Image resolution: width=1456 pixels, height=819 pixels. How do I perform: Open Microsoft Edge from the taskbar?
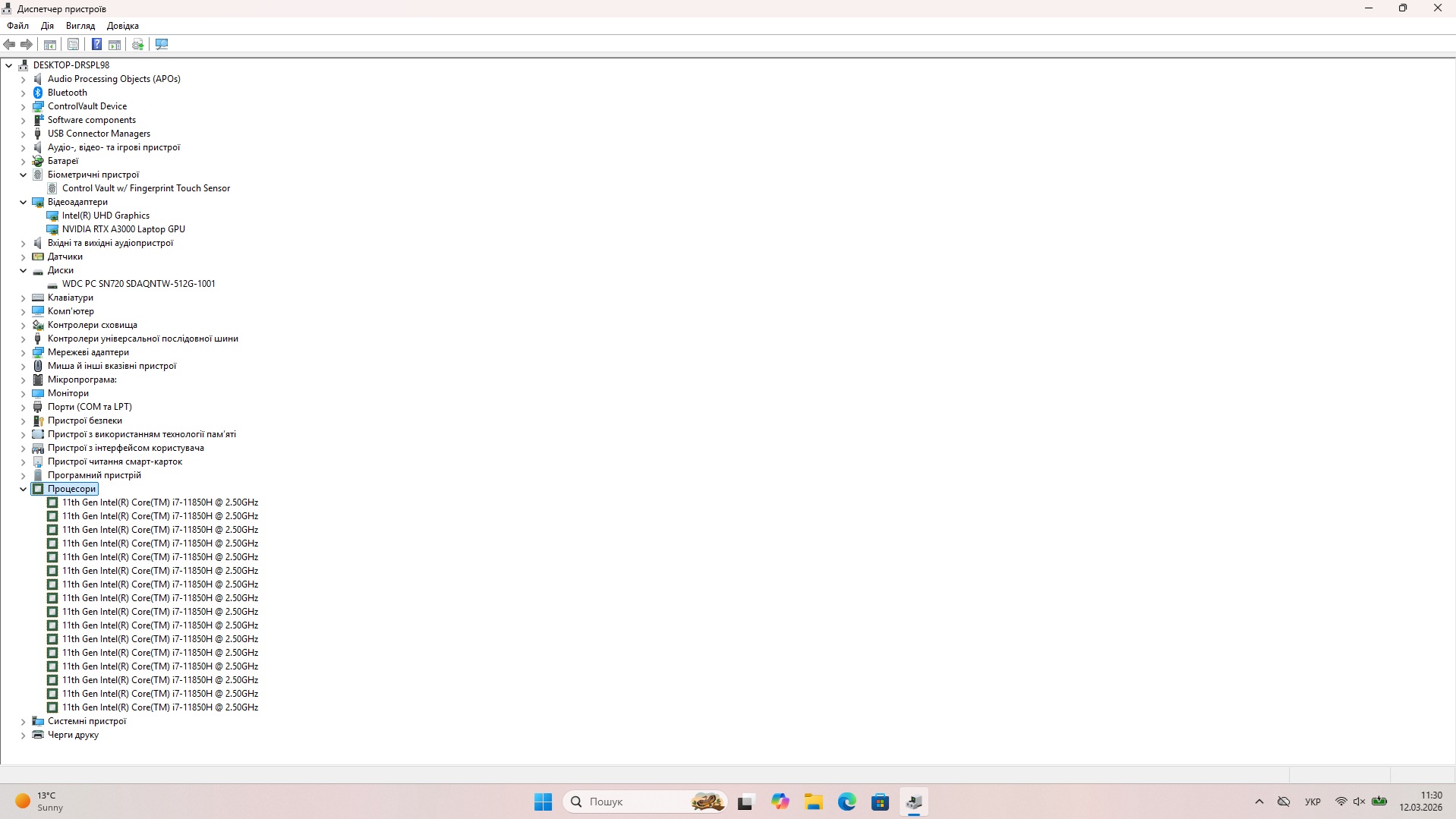[x=846, y=802]
